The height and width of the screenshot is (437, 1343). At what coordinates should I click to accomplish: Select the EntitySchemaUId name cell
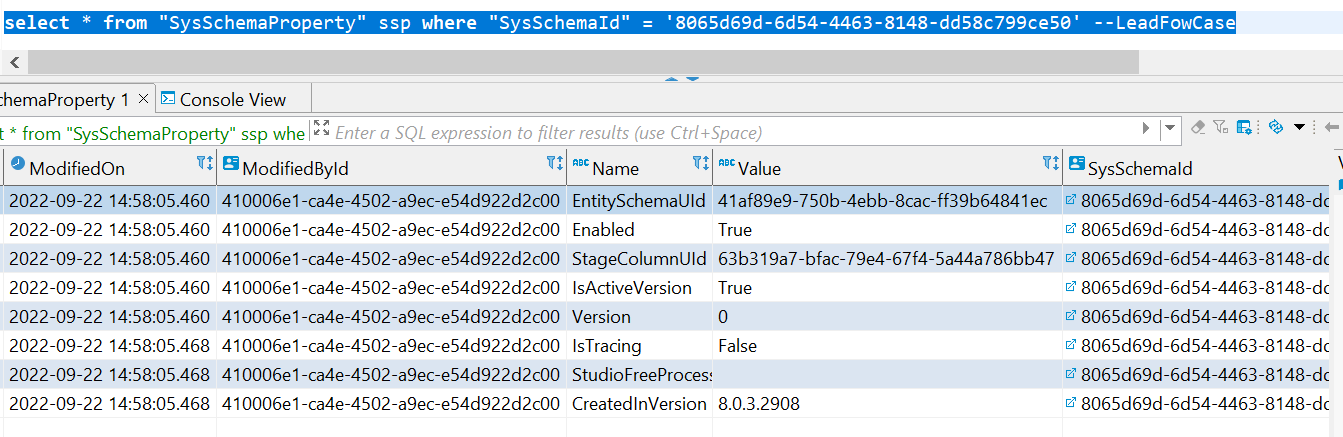tap(639, 201)
